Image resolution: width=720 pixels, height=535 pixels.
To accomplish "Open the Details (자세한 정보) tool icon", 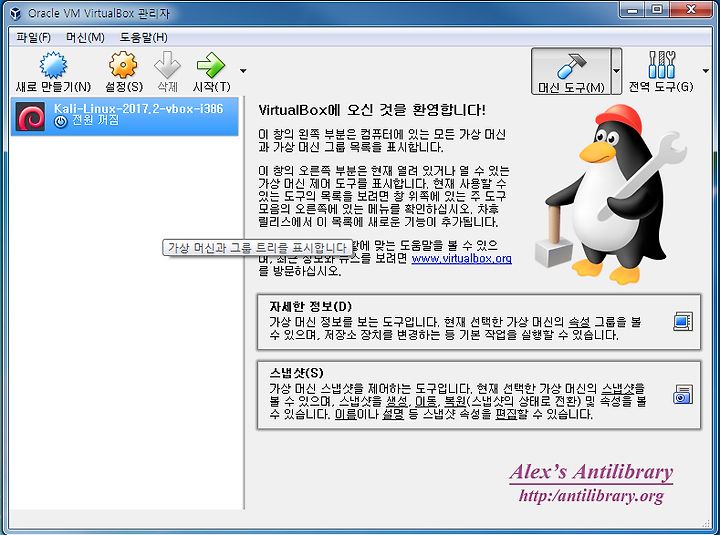I will point(683,321).
